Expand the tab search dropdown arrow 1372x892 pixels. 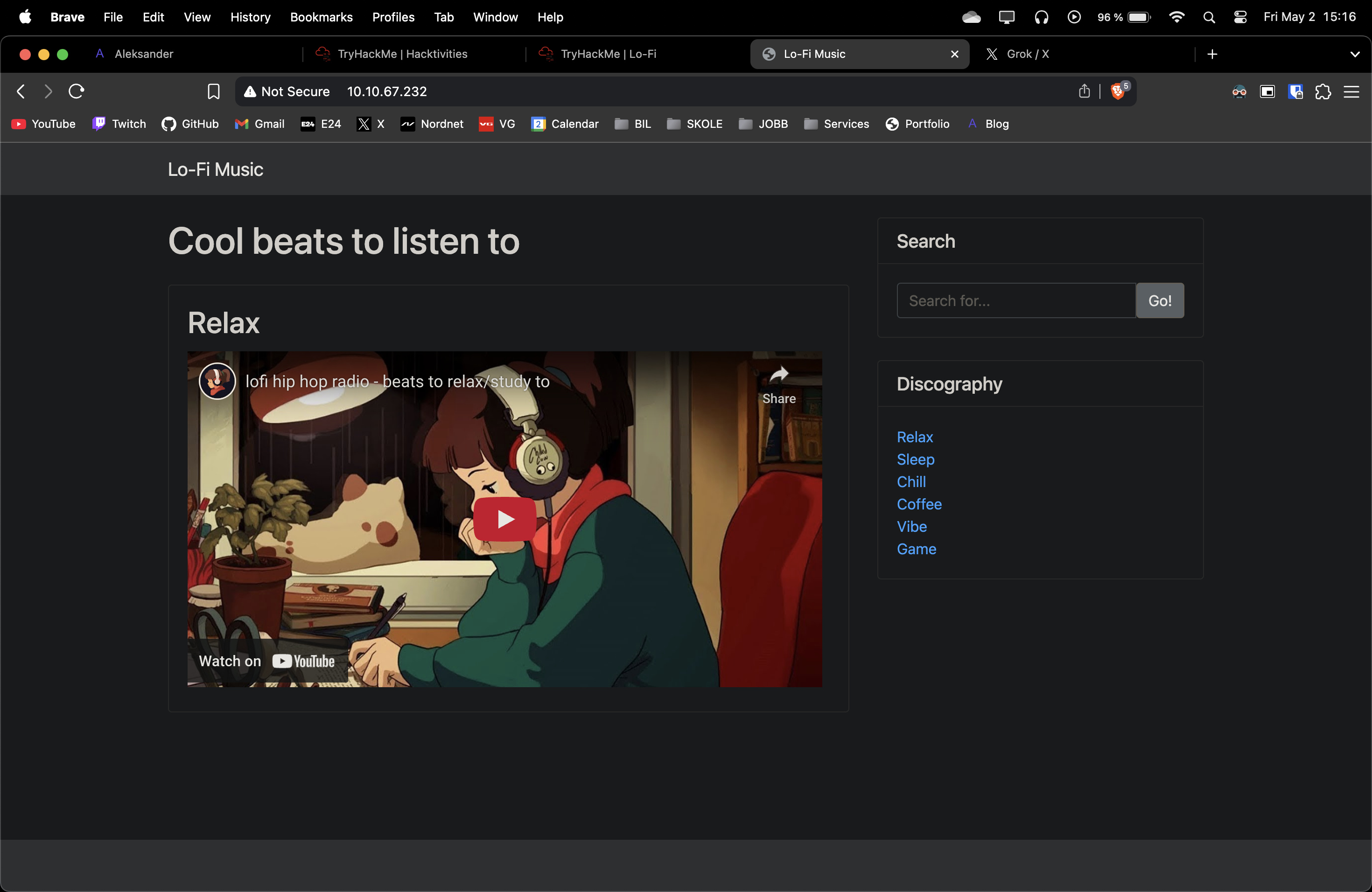pyautogui.click(x=1355, y=54)
